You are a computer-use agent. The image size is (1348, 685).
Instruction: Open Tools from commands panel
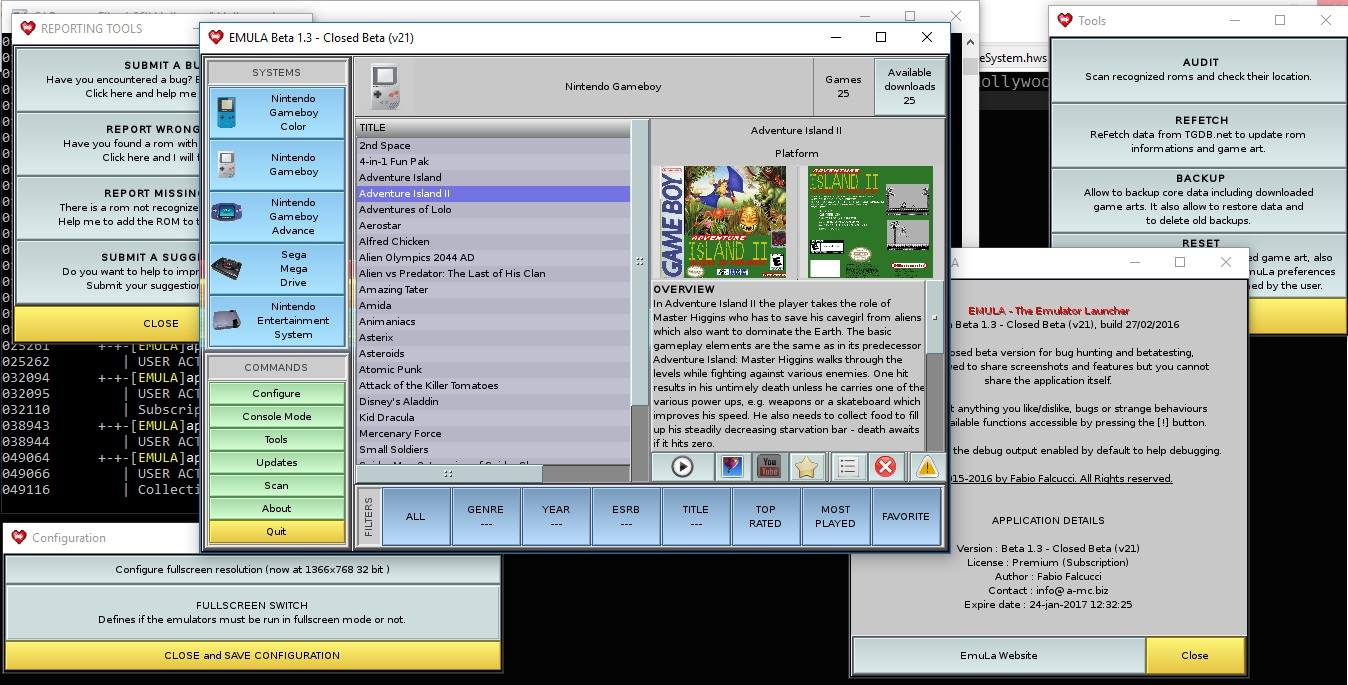[x=277, y=439]
